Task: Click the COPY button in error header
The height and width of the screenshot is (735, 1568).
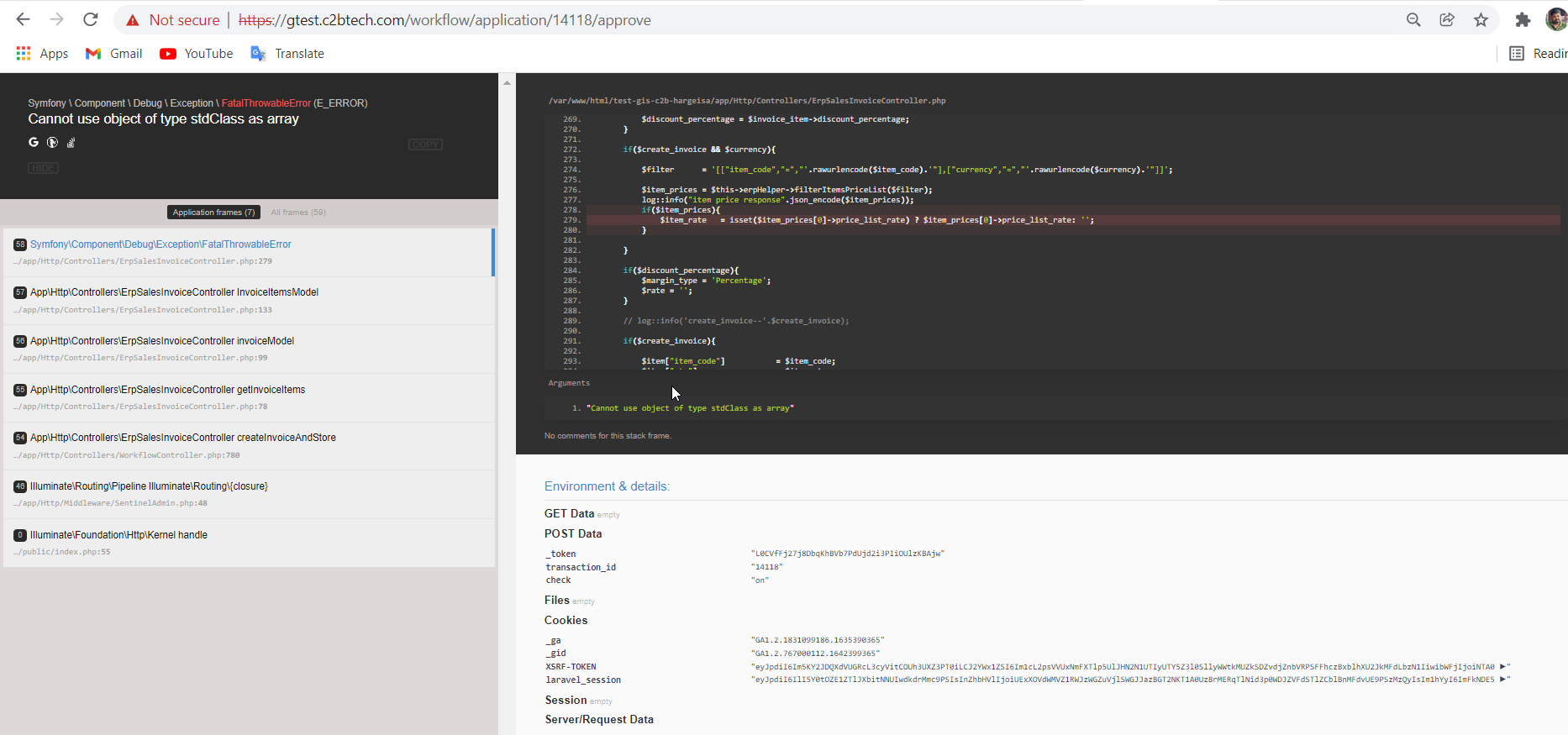Action: pyautogui.click(x=425, y=144)
